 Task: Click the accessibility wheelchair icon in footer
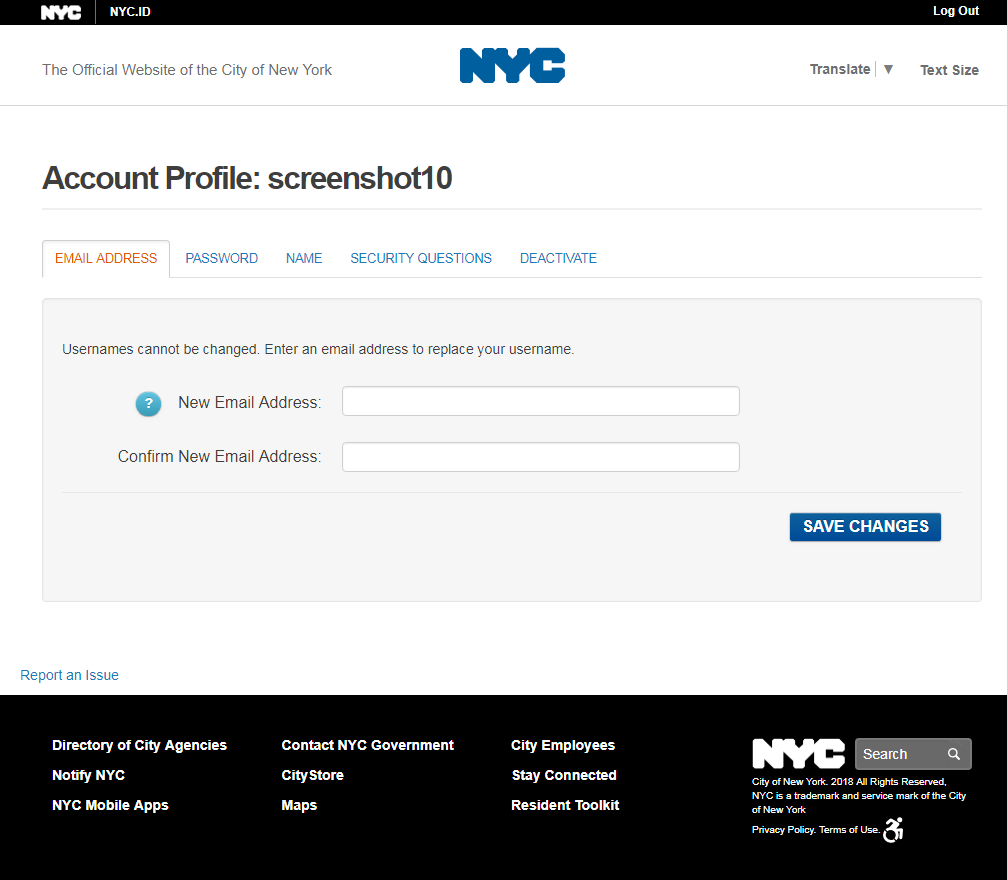coord(893,829)
